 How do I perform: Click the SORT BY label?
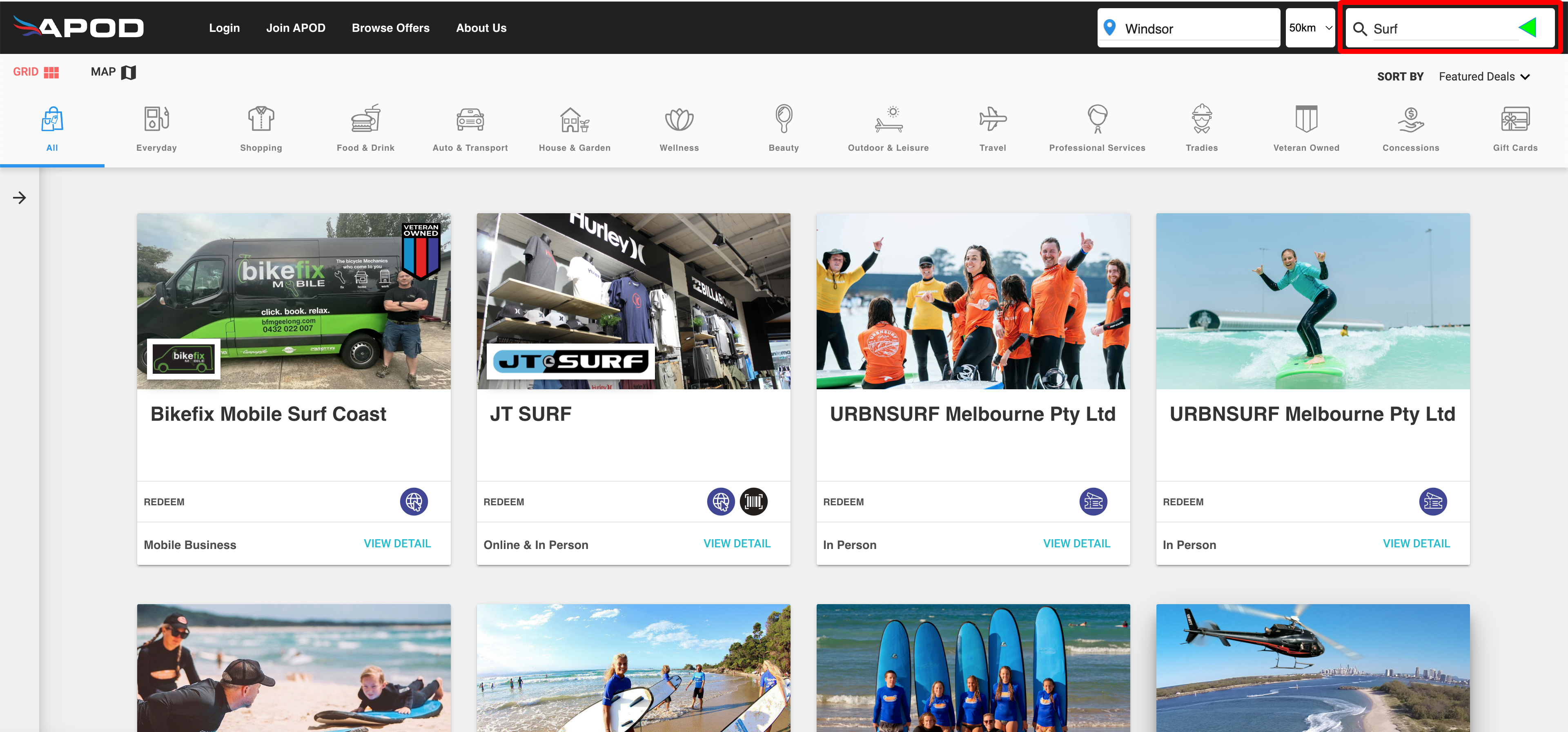point(1400,77)
